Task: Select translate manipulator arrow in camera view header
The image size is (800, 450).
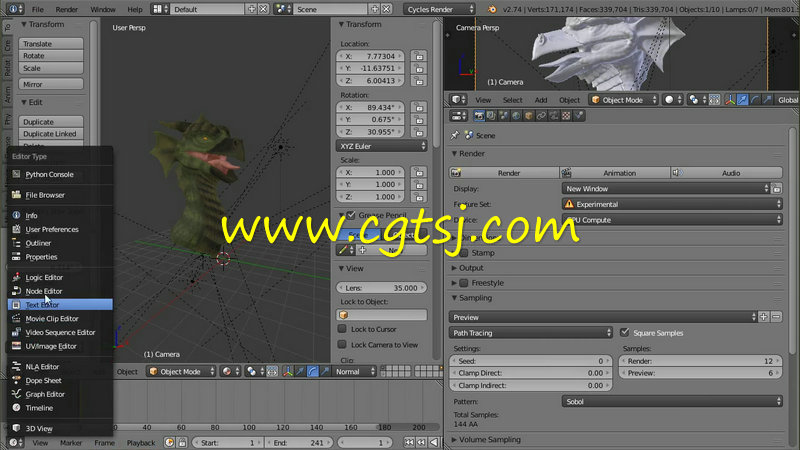Action: pos(742,100)
